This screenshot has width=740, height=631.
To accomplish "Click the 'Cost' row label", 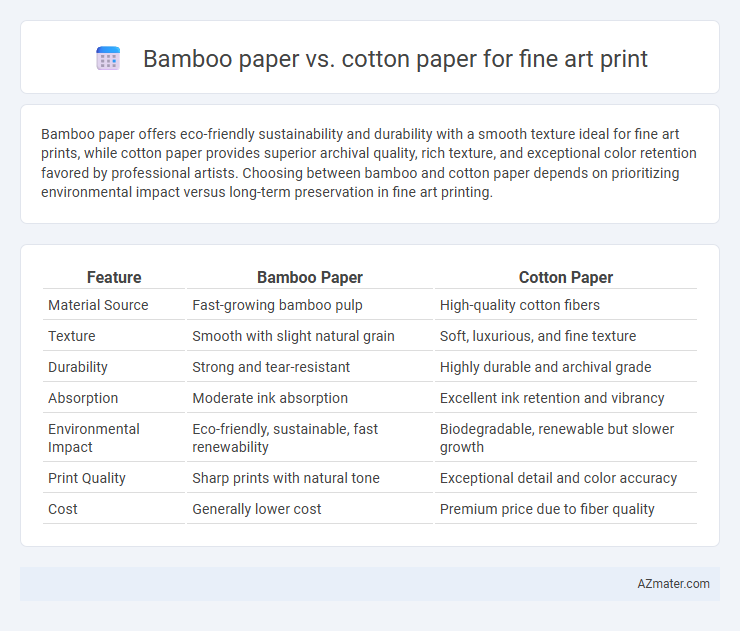I will pyautogui.click(x=63, y=509).
